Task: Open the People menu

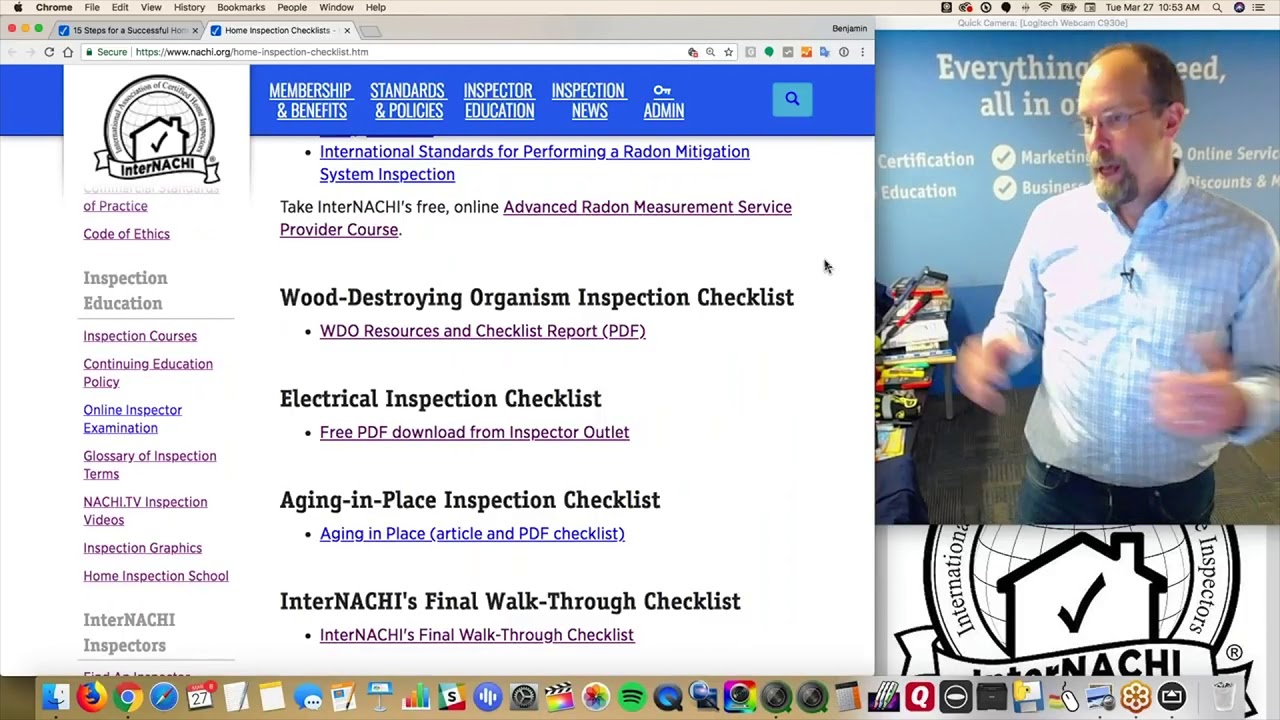Action: [x=292, y=7]
